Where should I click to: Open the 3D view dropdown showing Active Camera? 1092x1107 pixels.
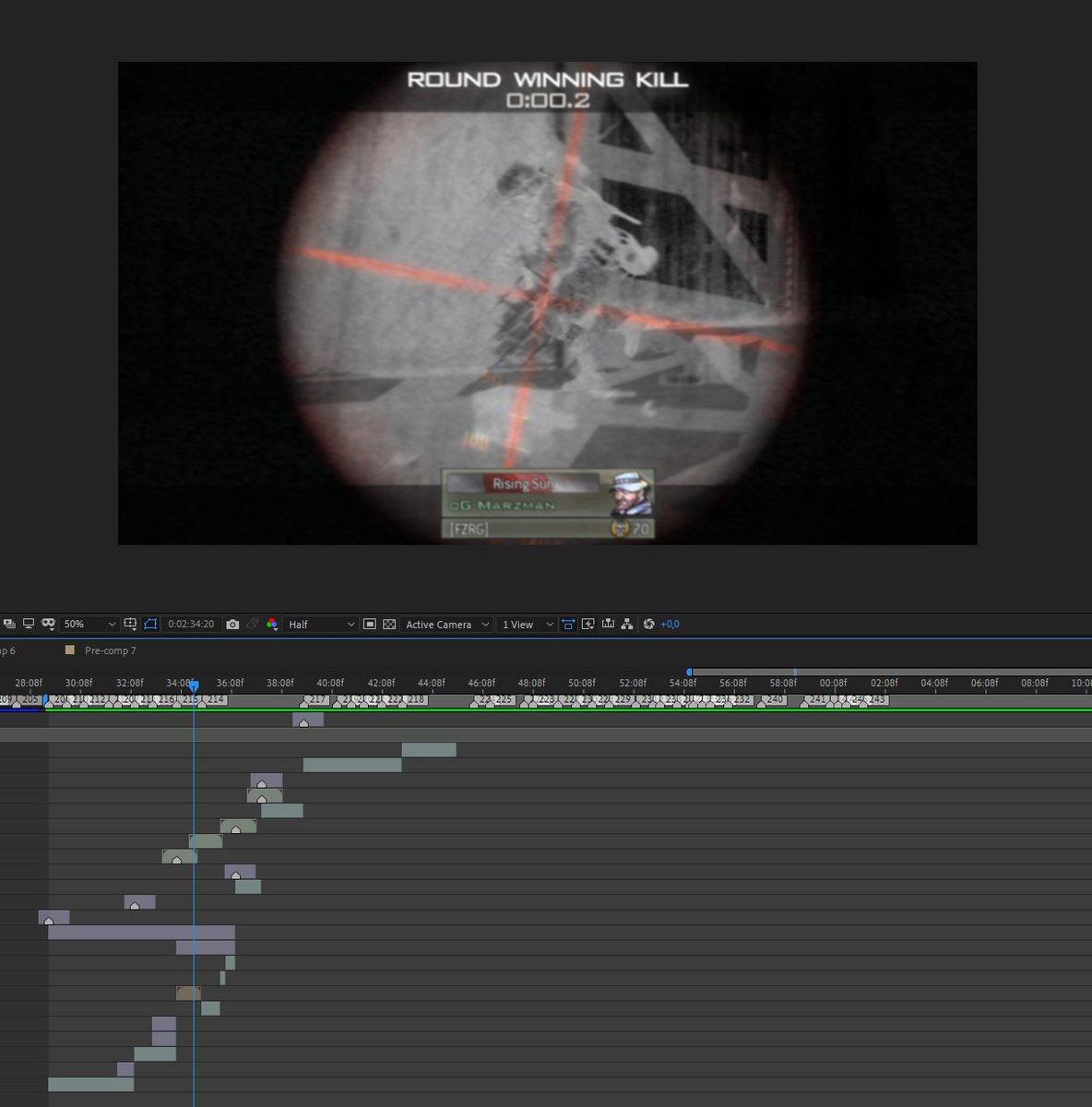[446, 625]
